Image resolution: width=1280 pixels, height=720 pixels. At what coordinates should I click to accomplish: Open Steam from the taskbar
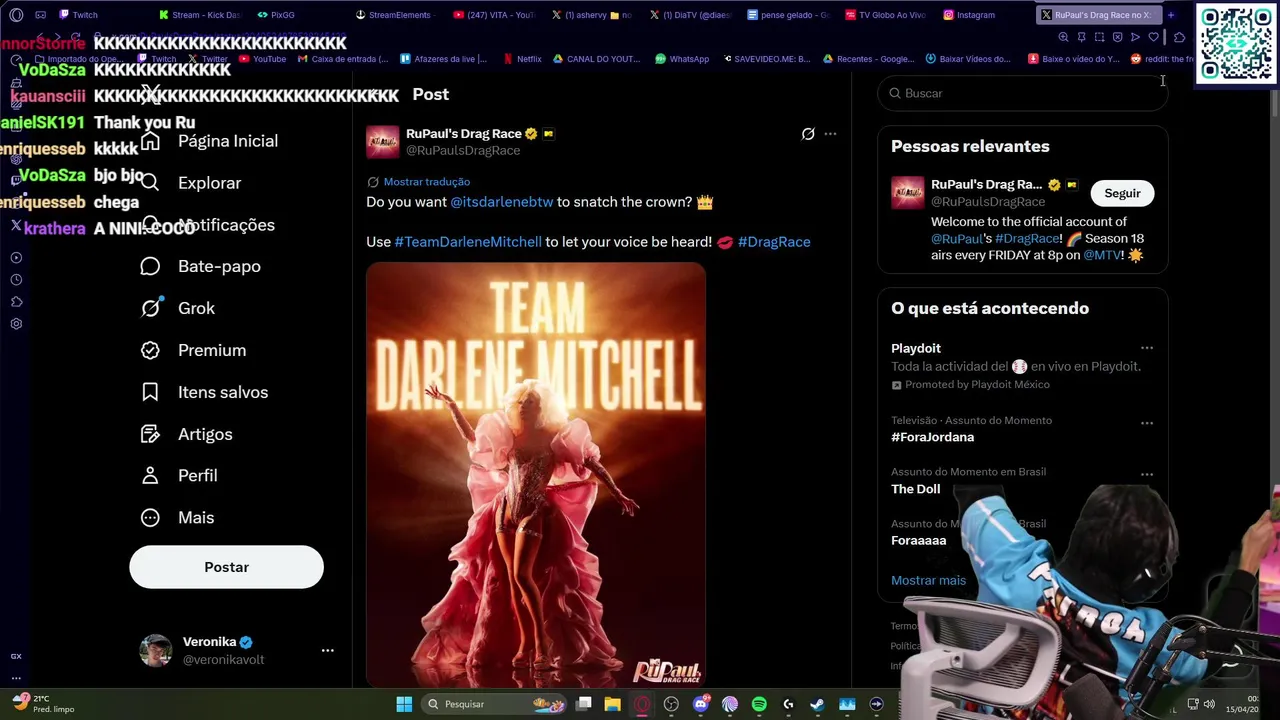[817, 704]
